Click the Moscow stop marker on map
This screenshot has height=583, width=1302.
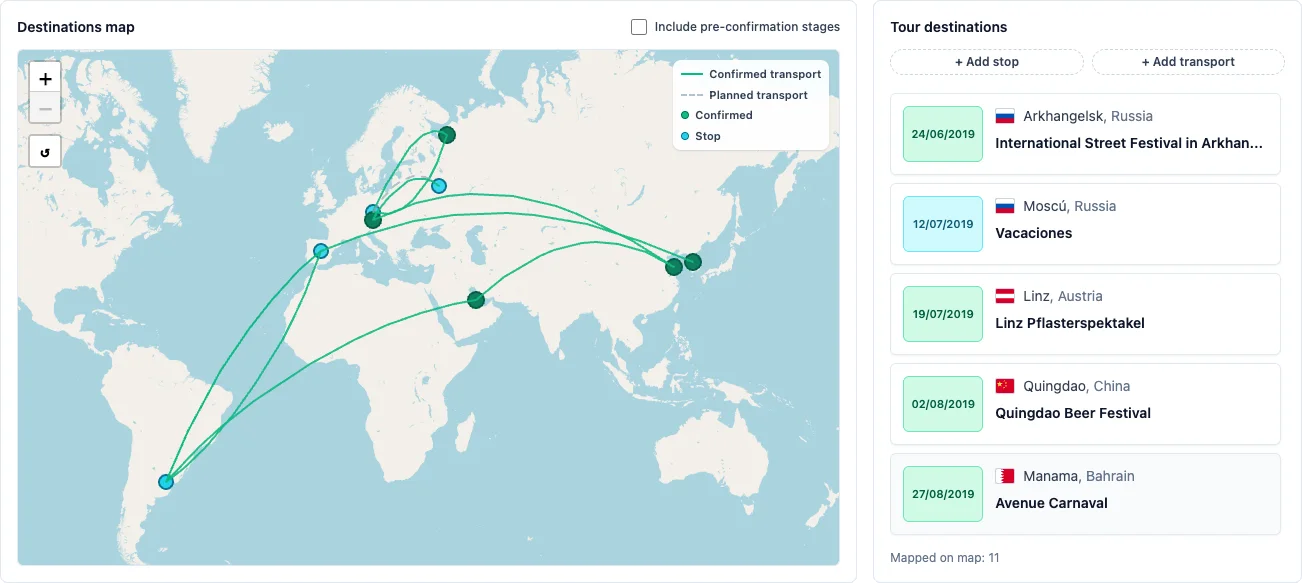[x=438, y=186]
